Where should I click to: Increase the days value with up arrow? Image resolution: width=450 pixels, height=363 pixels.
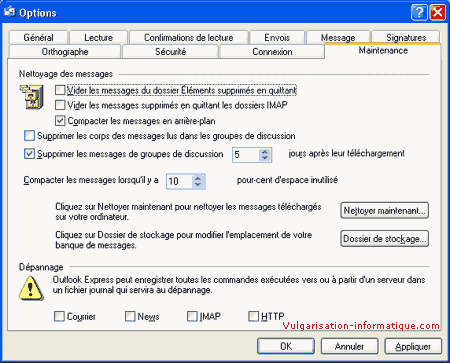coord(265,151)
